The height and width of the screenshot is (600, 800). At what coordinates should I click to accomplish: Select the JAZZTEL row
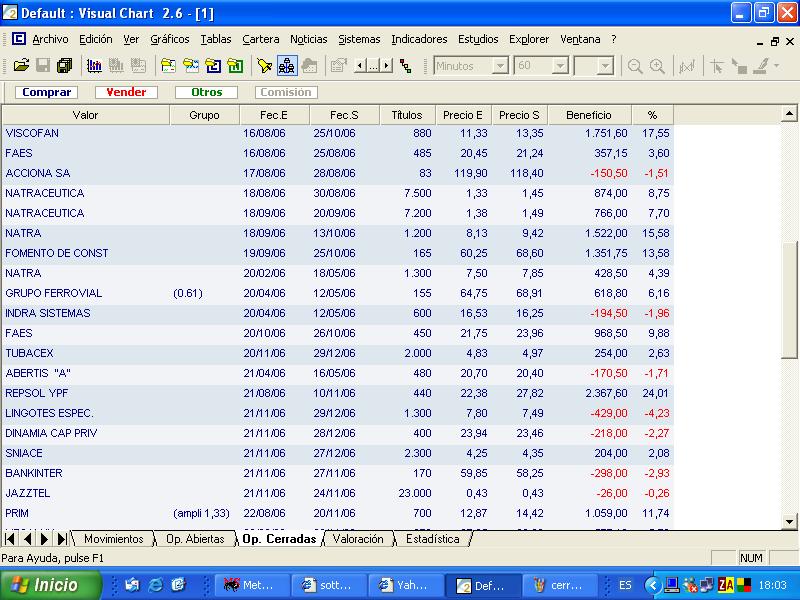click(x=337, y=493)
